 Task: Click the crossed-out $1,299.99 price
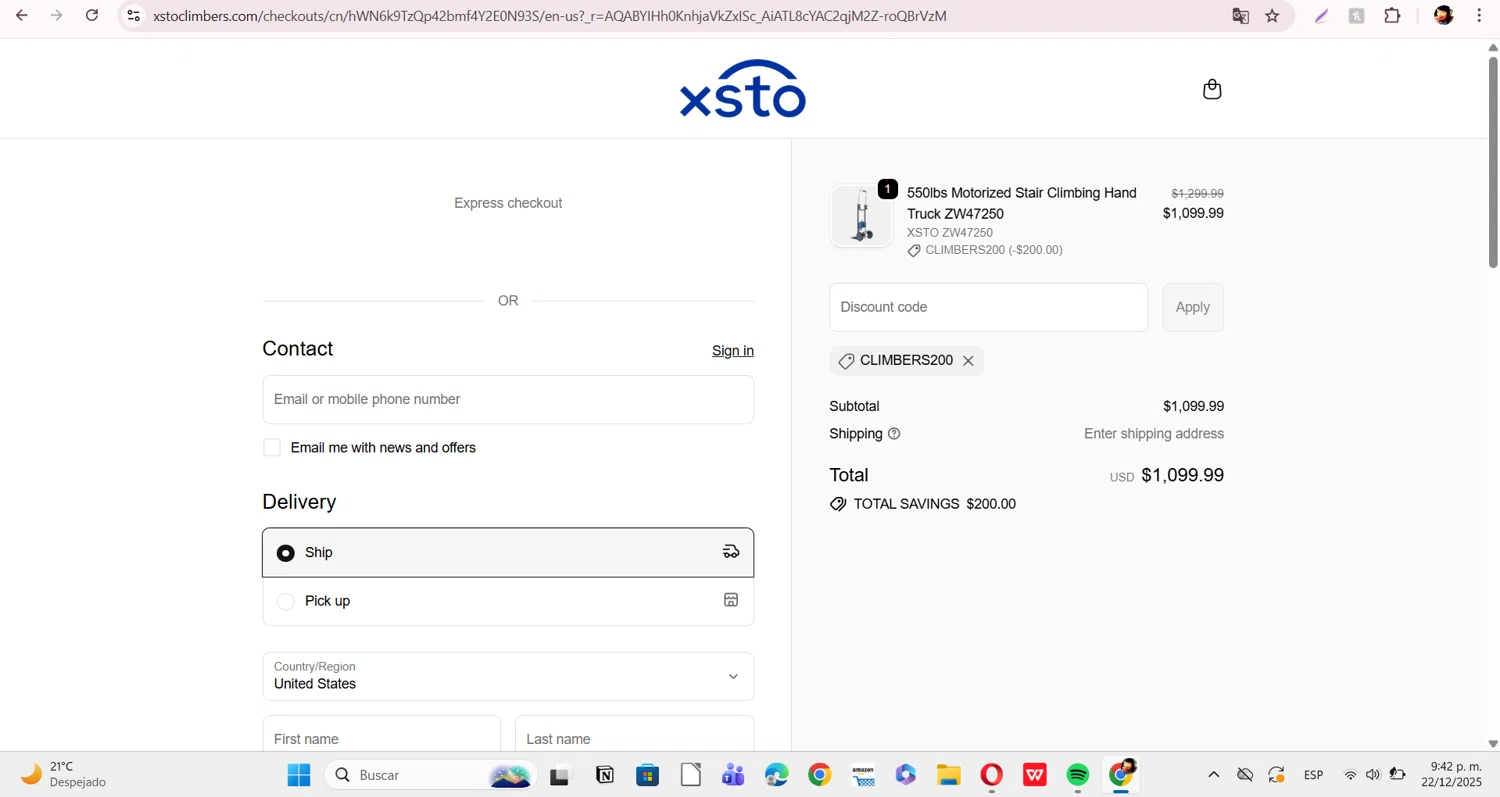(1197, 193)
